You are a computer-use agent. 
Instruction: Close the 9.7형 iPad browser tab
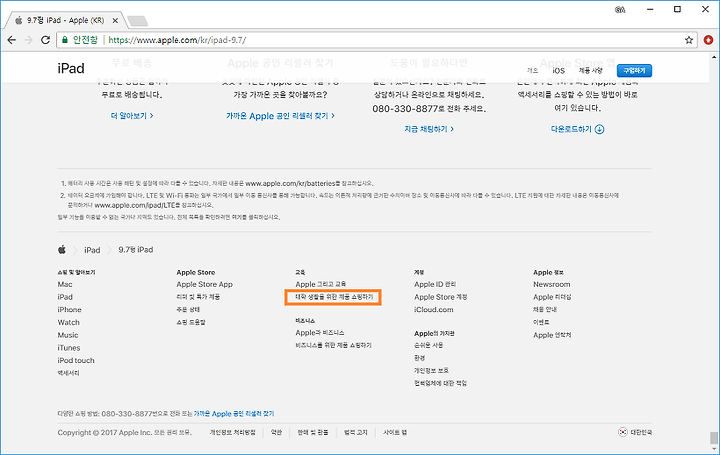pyautogui.click(x=115, y=20)
